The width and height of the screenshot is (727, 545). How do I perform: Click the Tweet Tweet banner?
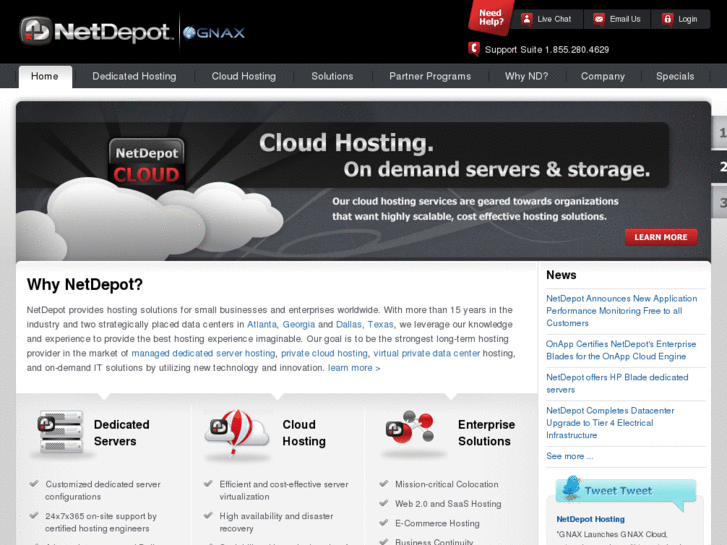(x=625, y=491)
